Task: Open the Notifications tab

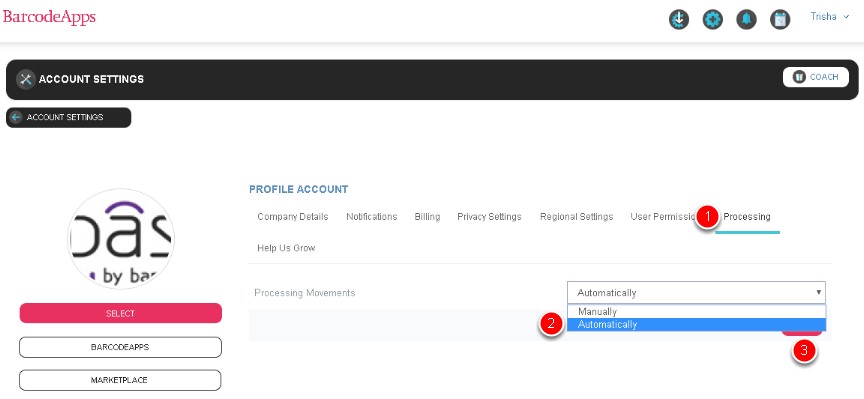Action: click(371, 217)
